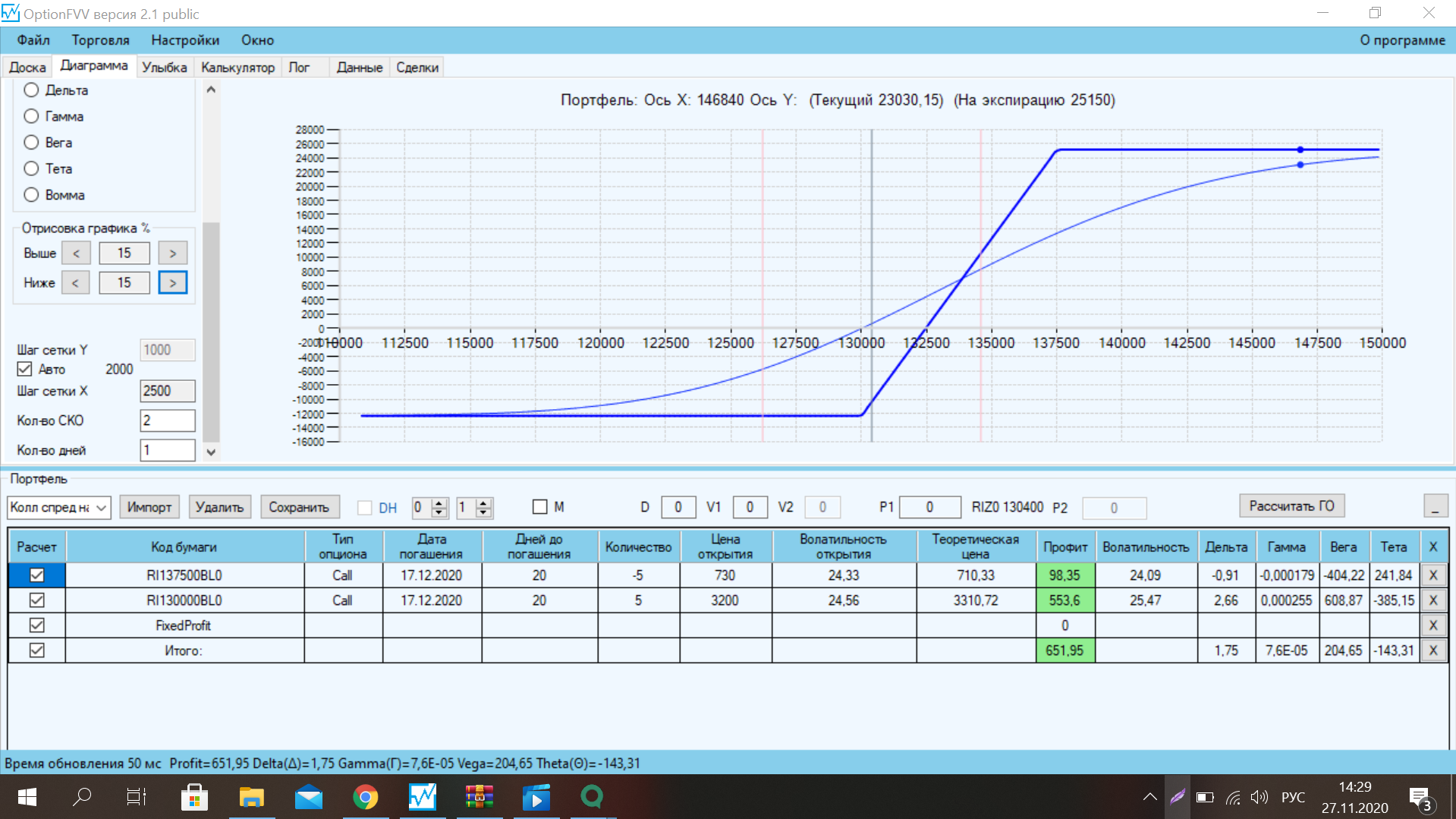Select the Дельта radio button

tap(31, 90)
